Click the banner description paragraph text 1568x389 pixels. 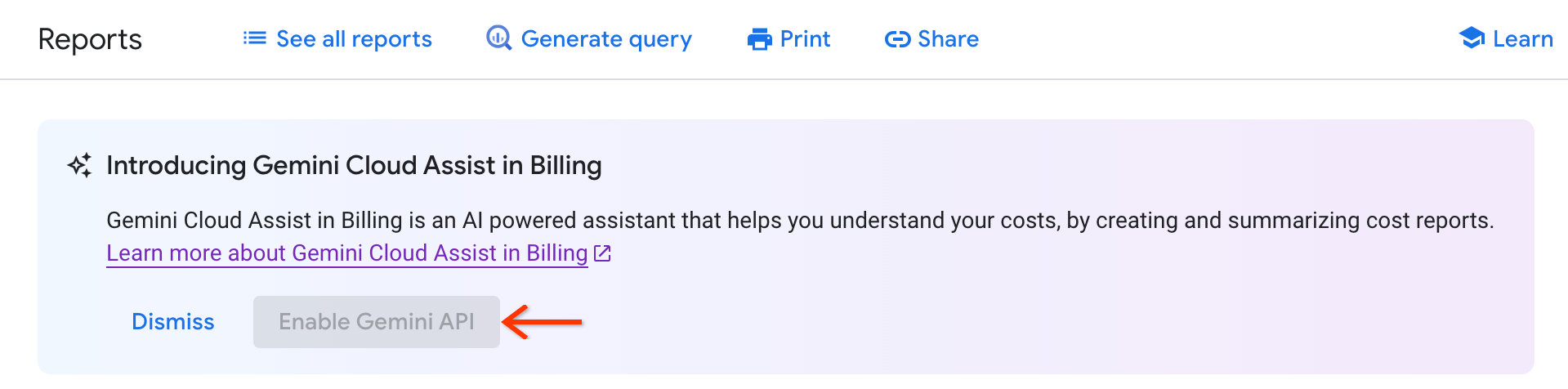pyautogui.click(x=799, y=221)
